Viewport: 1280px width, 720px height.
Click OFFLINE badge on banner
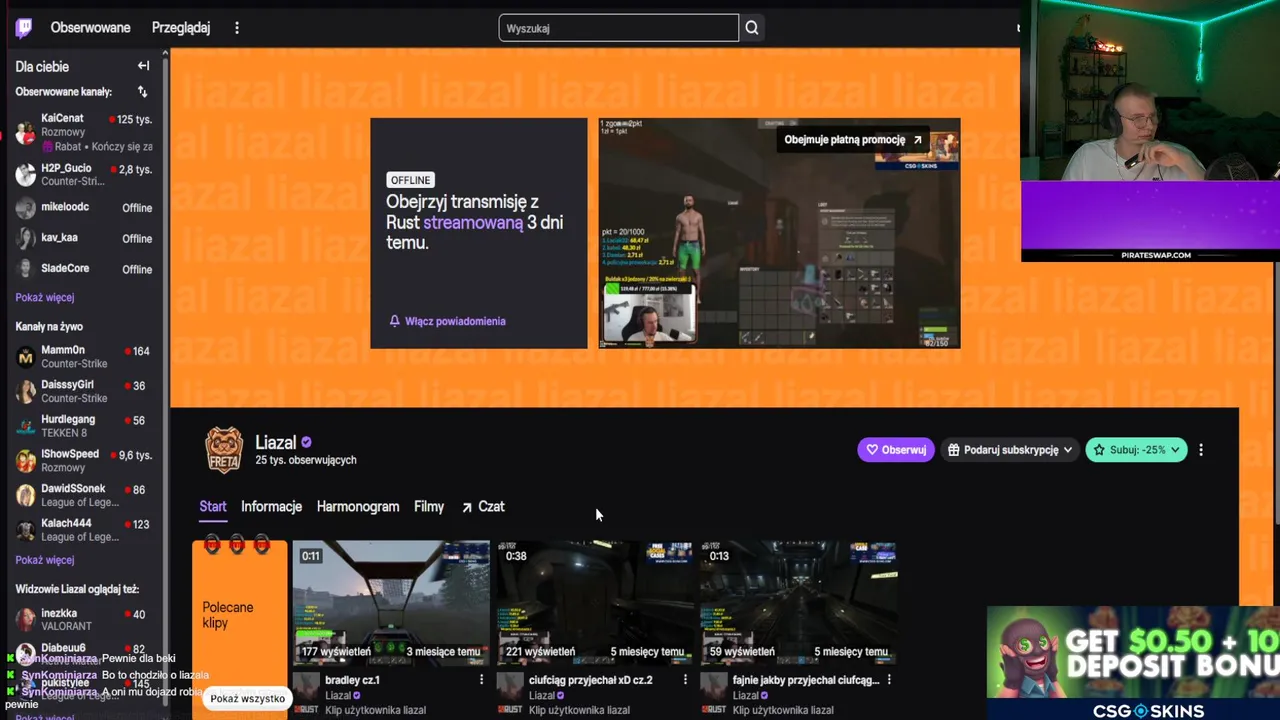pyautogui.click(x=411, y=180)
